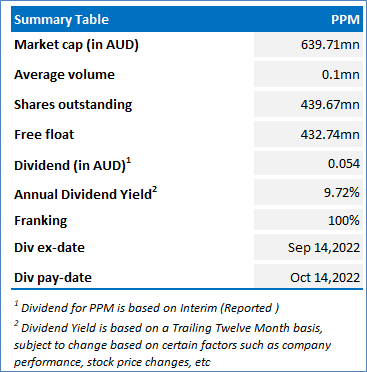Select the 9.72% yield cell
The width and height of the screenshot is (367, 372).
308,192
